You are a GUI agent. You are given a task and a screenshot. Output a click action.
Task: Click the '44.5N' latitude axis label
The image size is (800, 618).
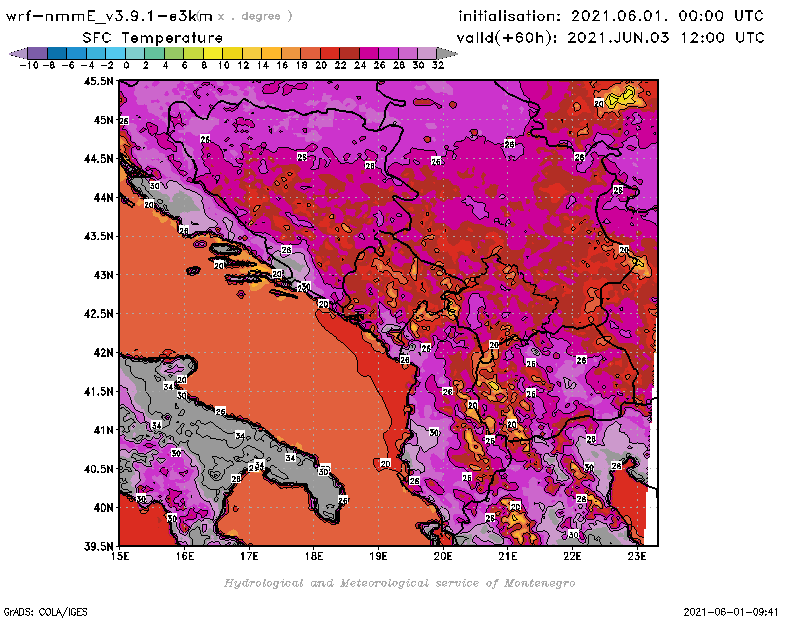(x=98, y=159)
